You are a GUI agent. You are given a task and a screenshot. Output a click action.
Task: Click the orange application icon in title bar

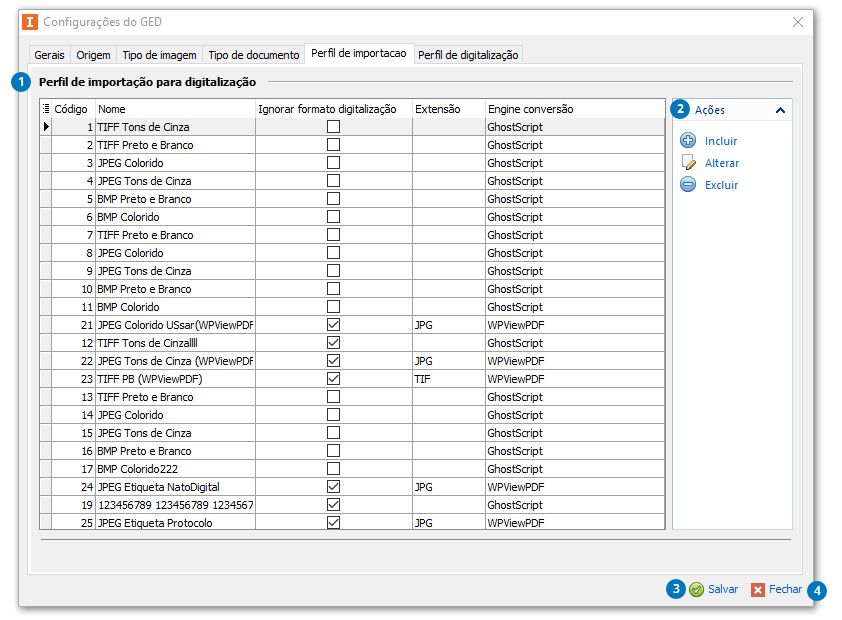30,22
